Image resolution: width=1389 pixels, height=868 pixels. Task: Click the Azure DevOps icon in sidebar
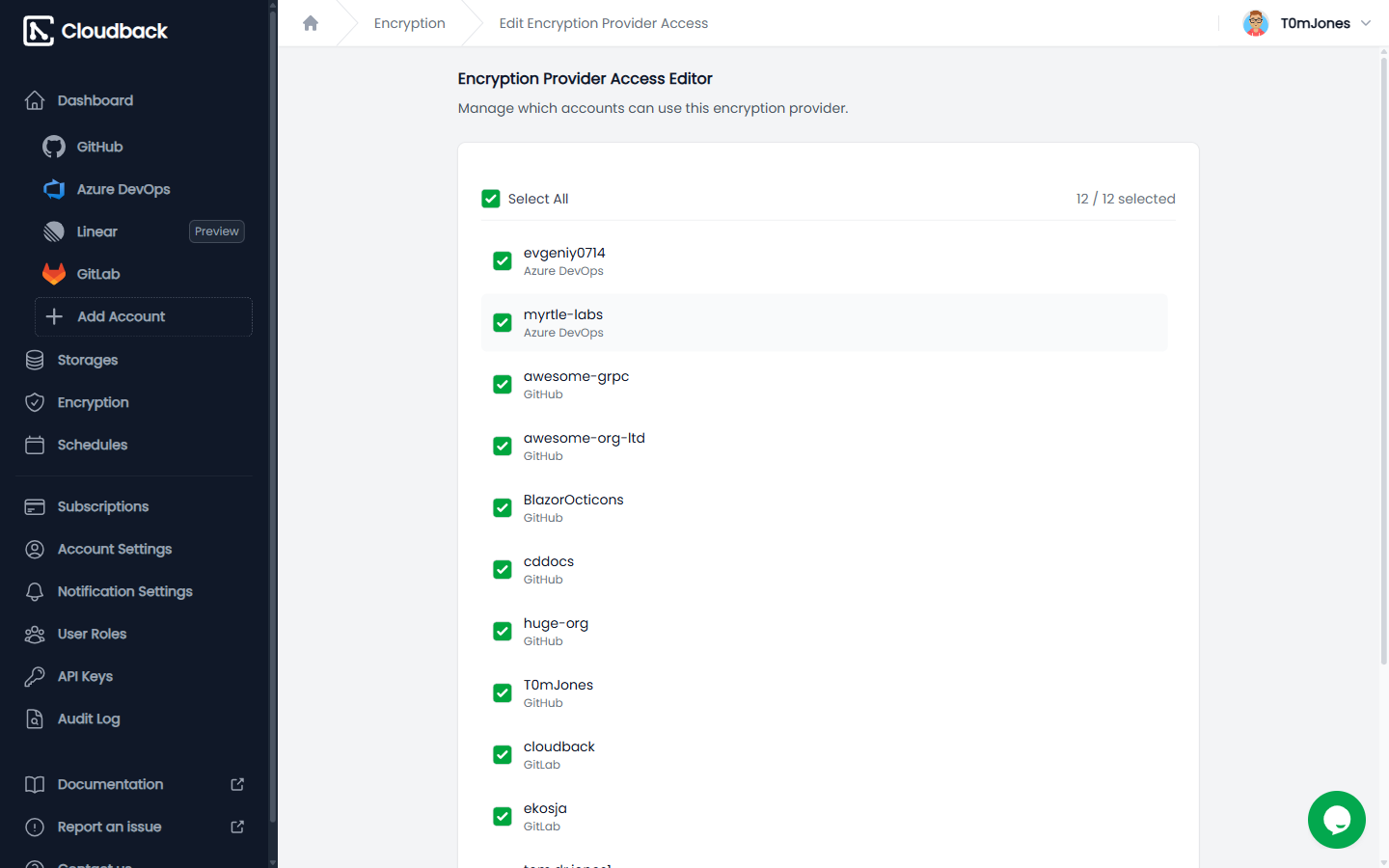[x=54, y=189]
